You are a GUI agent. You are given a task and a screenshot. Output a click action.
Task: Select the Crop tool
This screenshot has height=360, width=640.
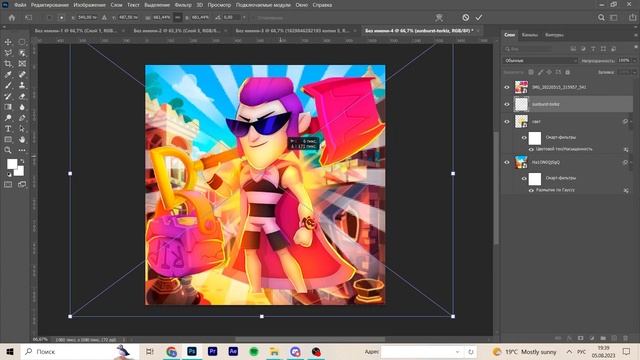click(x=8, y=64)
